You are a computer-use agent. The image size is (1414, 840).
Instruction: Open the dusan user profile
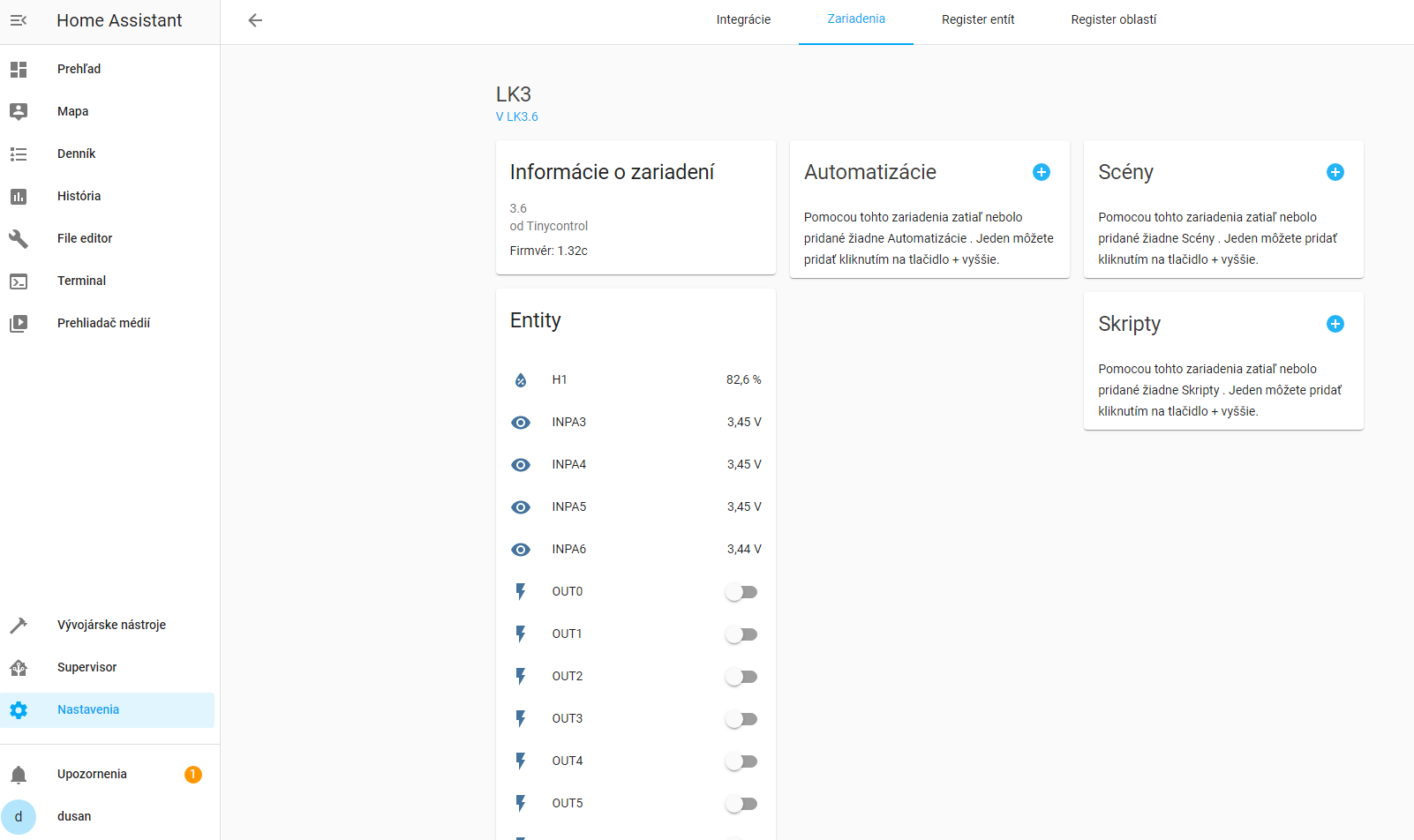(x=74, y=816)
